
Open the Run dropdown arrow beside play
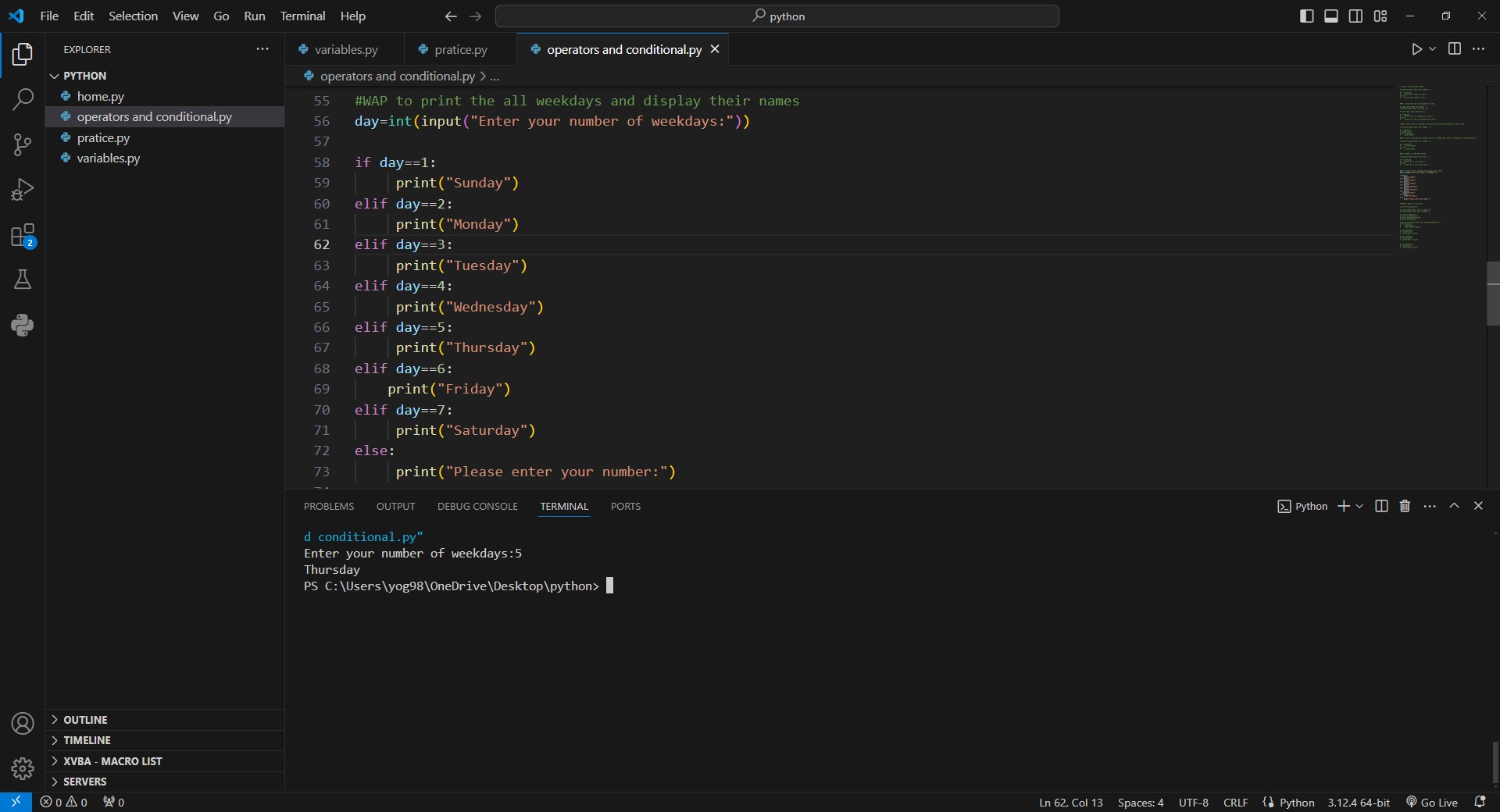click(1432, 49)
